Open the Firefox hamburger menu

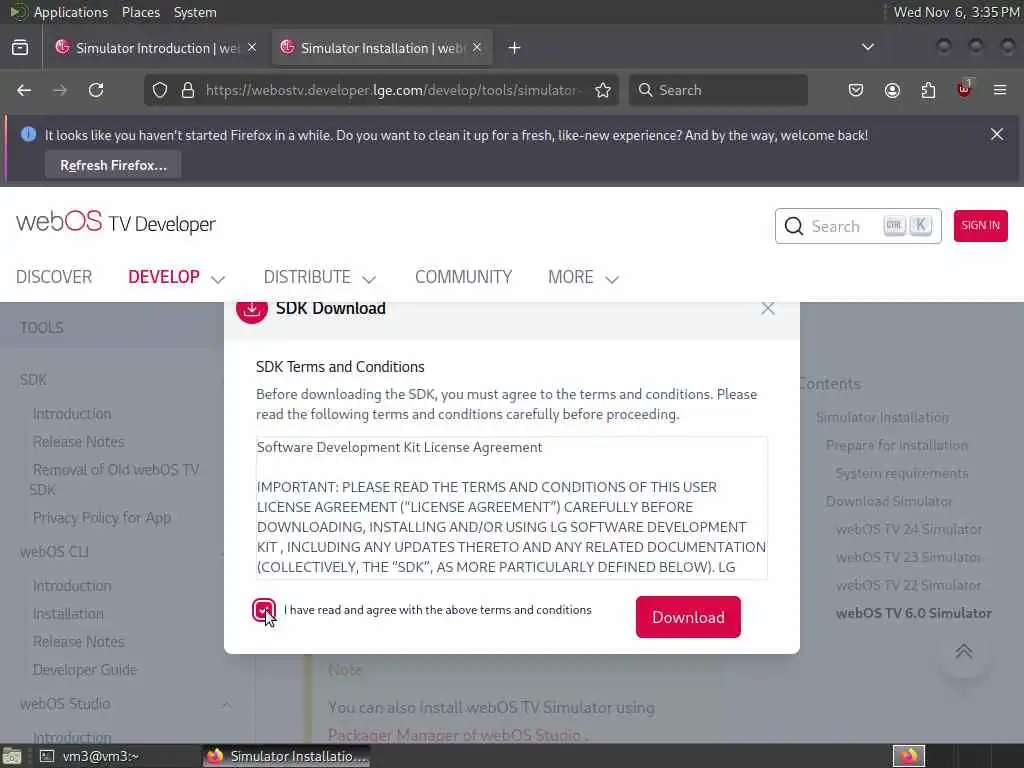pyautogui.click(x=1000, y=90)
